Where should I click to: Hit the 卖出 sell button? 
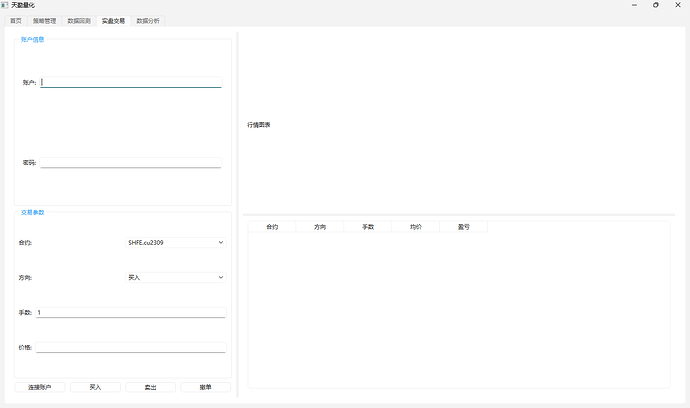(150, 387)
